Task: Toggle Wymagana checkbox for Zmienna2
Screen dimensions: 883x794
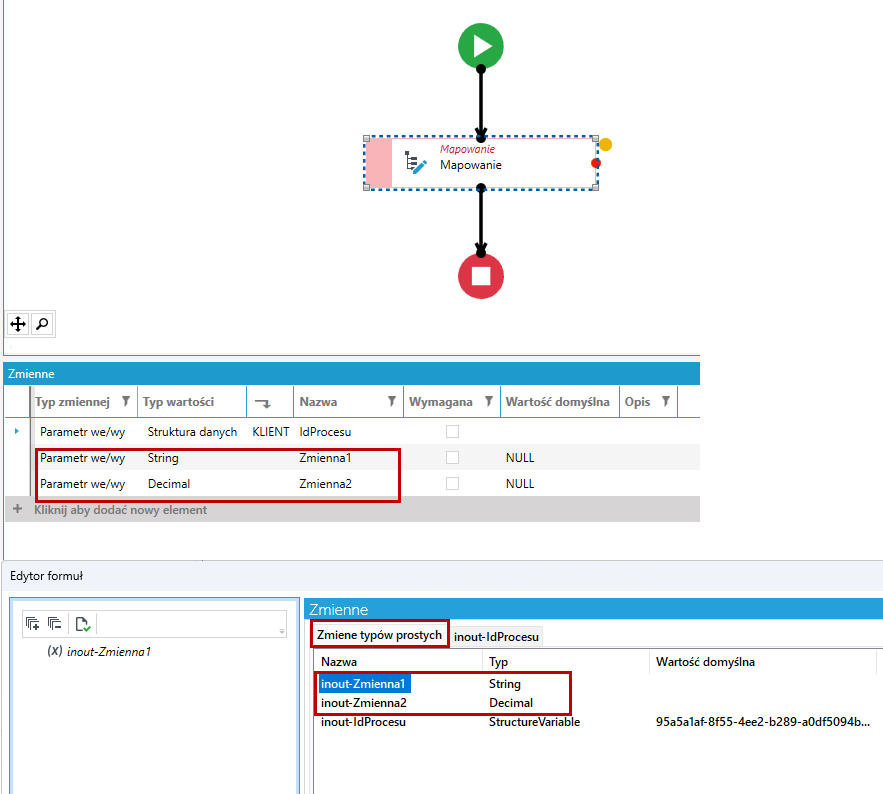Action: click(452, 483)
